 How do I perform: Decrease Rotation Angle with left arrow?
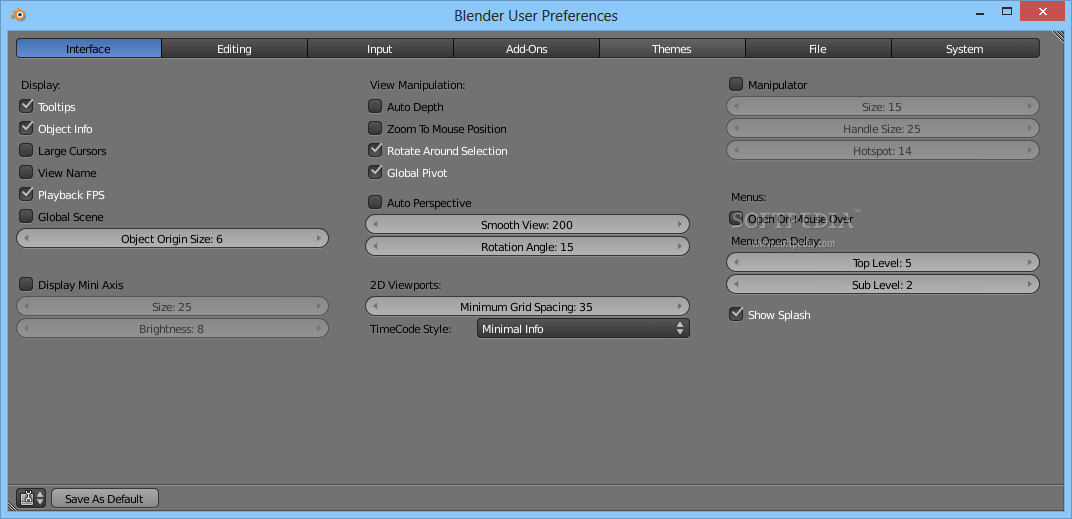click(x=375, y=247)
